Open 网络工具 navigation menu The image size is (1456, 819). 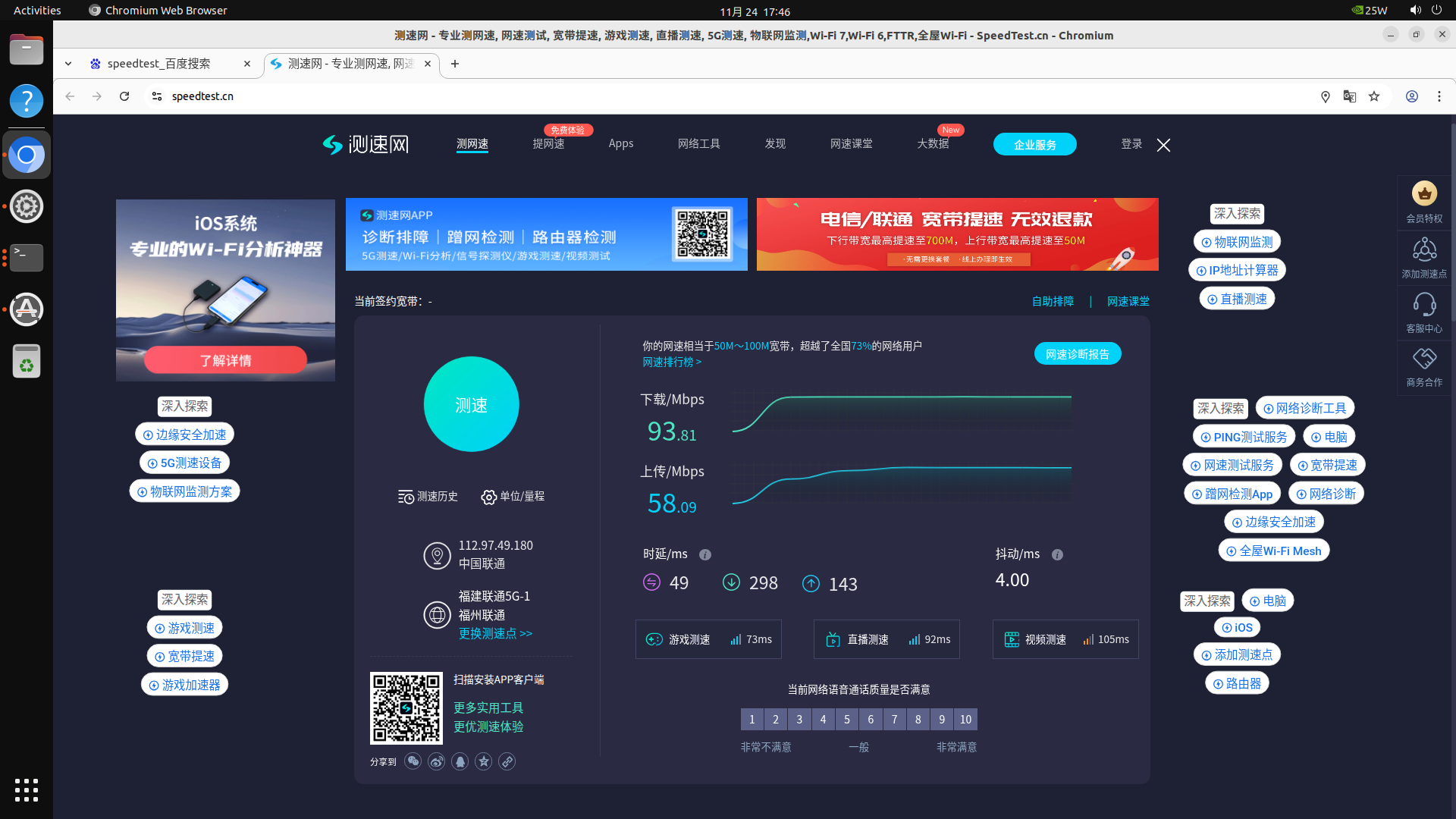click(x=698, y=144)
